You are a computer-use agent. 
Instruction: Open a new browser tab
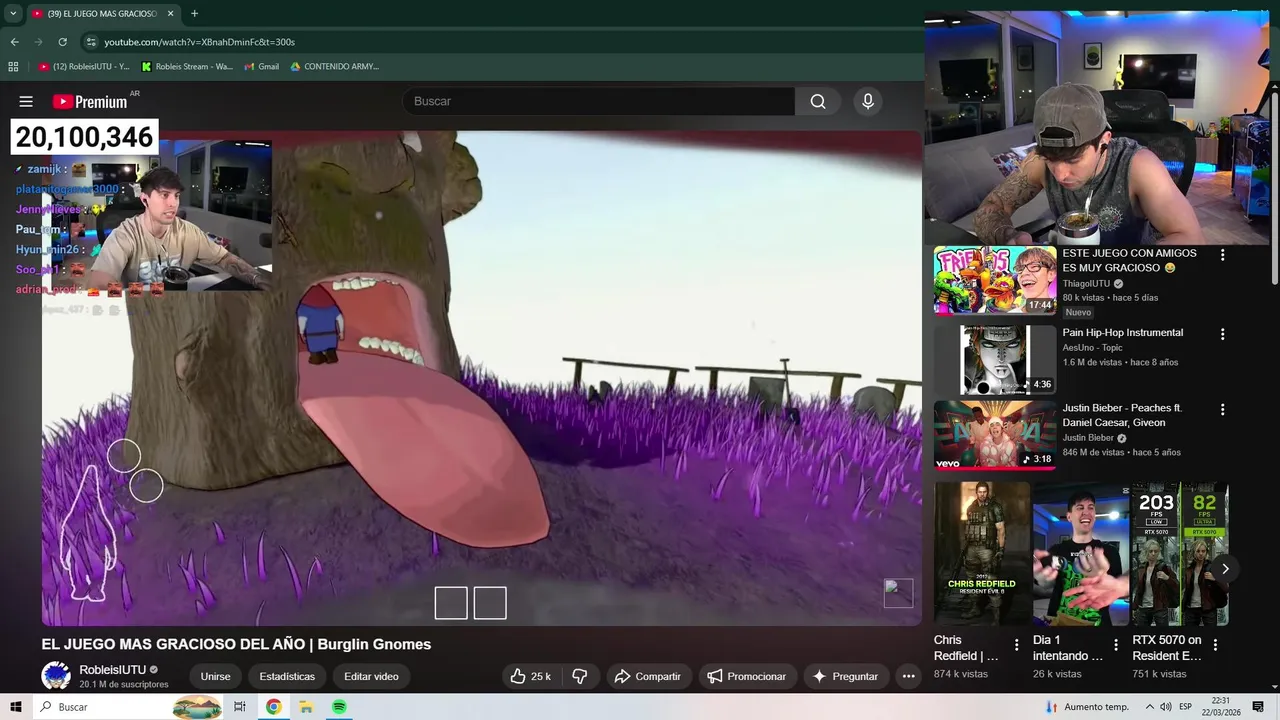pos(194,14)
